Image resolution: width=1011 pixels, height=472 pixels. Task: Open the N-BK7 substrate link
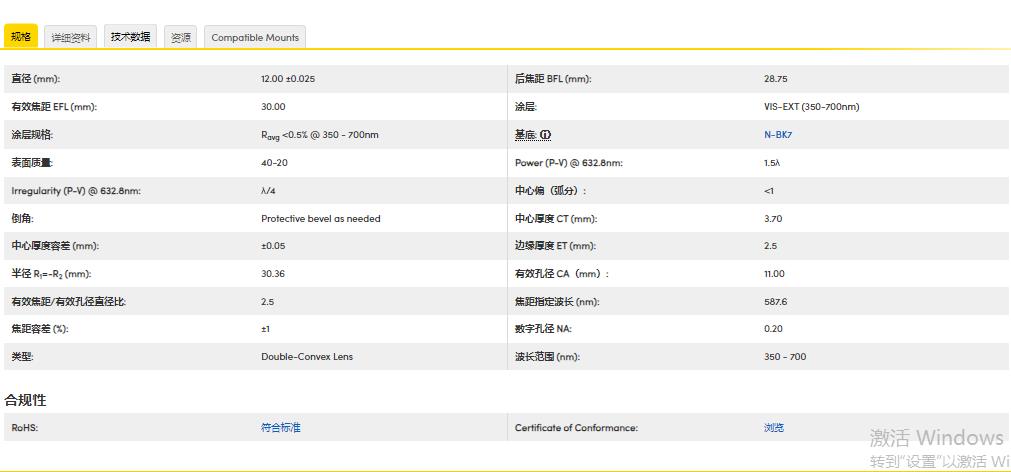778,135
